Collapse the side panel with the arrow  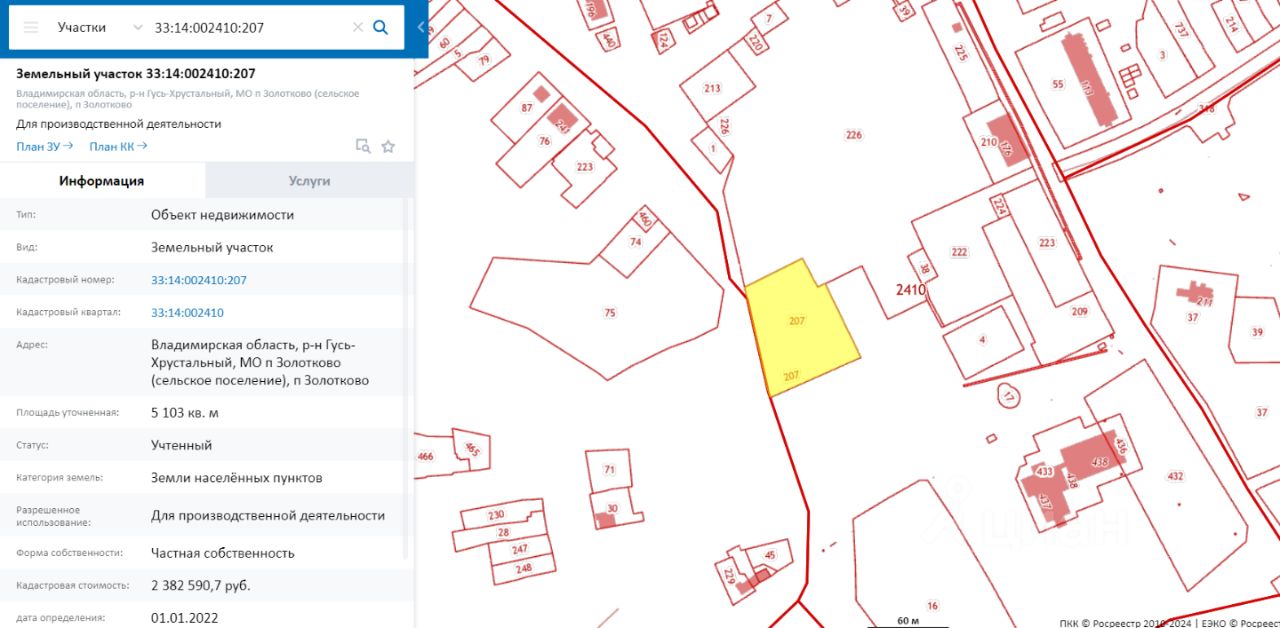pos(421,28)
